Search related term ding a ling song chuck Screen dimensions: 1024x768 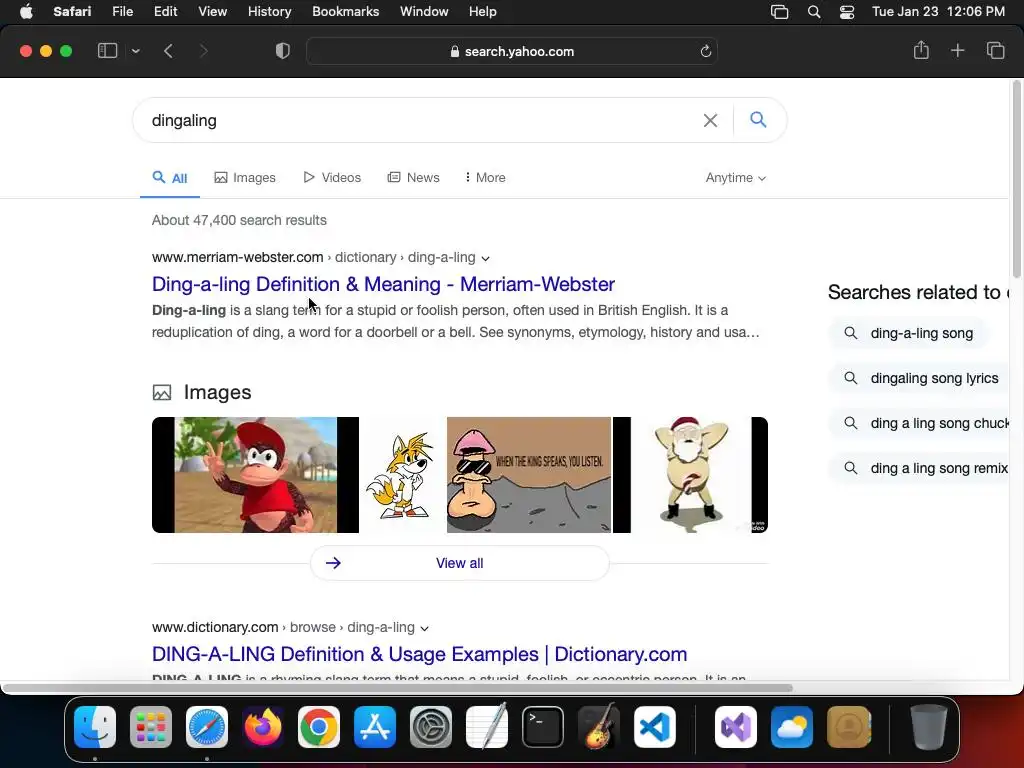tap(919, 423)
